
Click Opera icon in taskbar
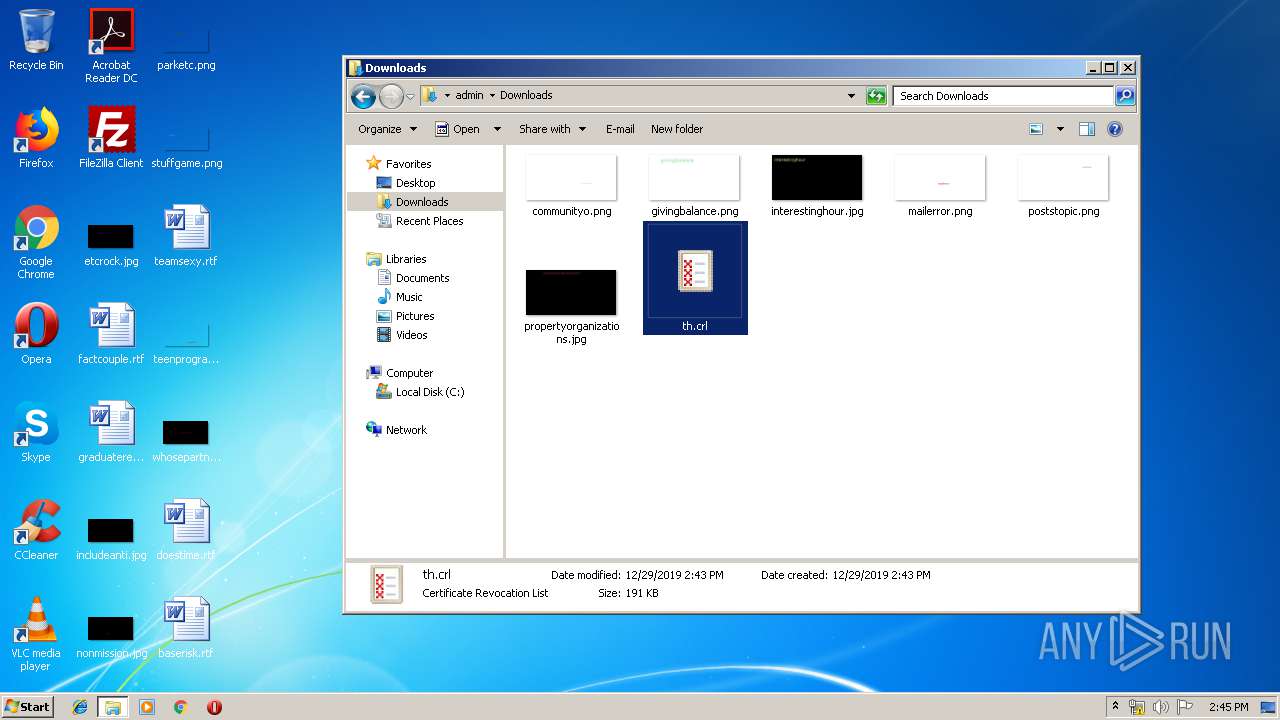(x=214, y=707)
